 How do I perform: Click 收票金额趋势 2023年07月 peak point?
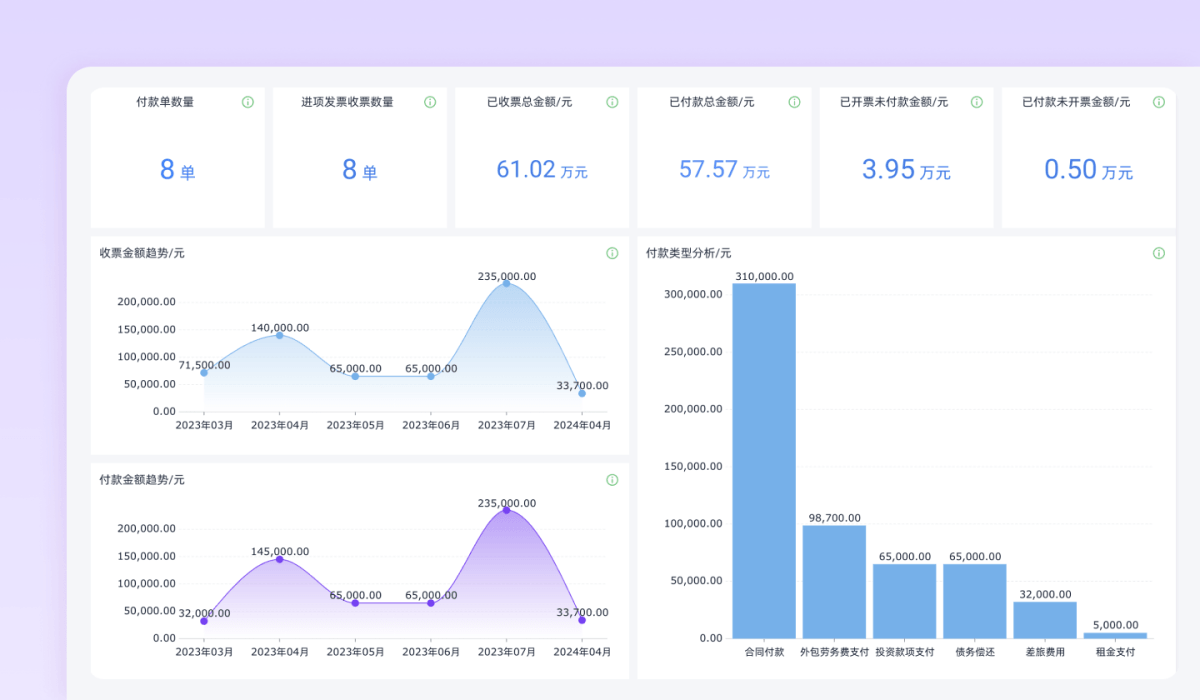coord(506,283)
